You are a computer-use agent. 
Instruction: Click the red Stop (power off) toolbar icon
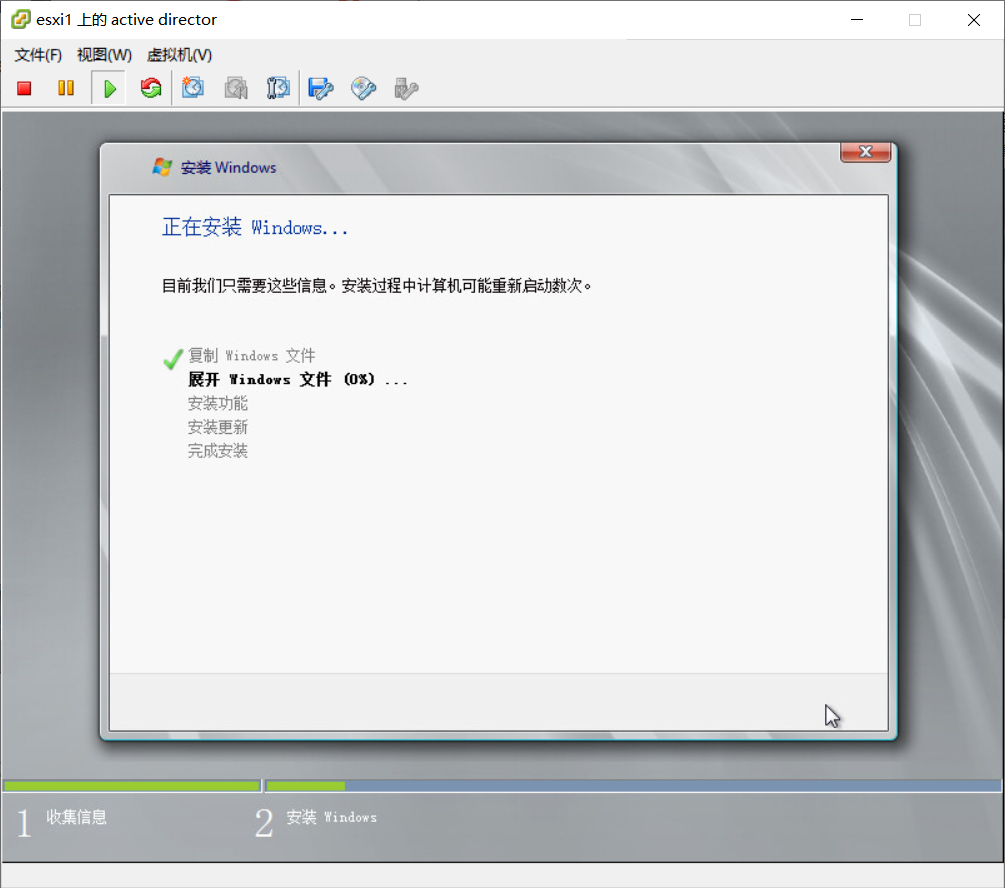tap(24, 88)
